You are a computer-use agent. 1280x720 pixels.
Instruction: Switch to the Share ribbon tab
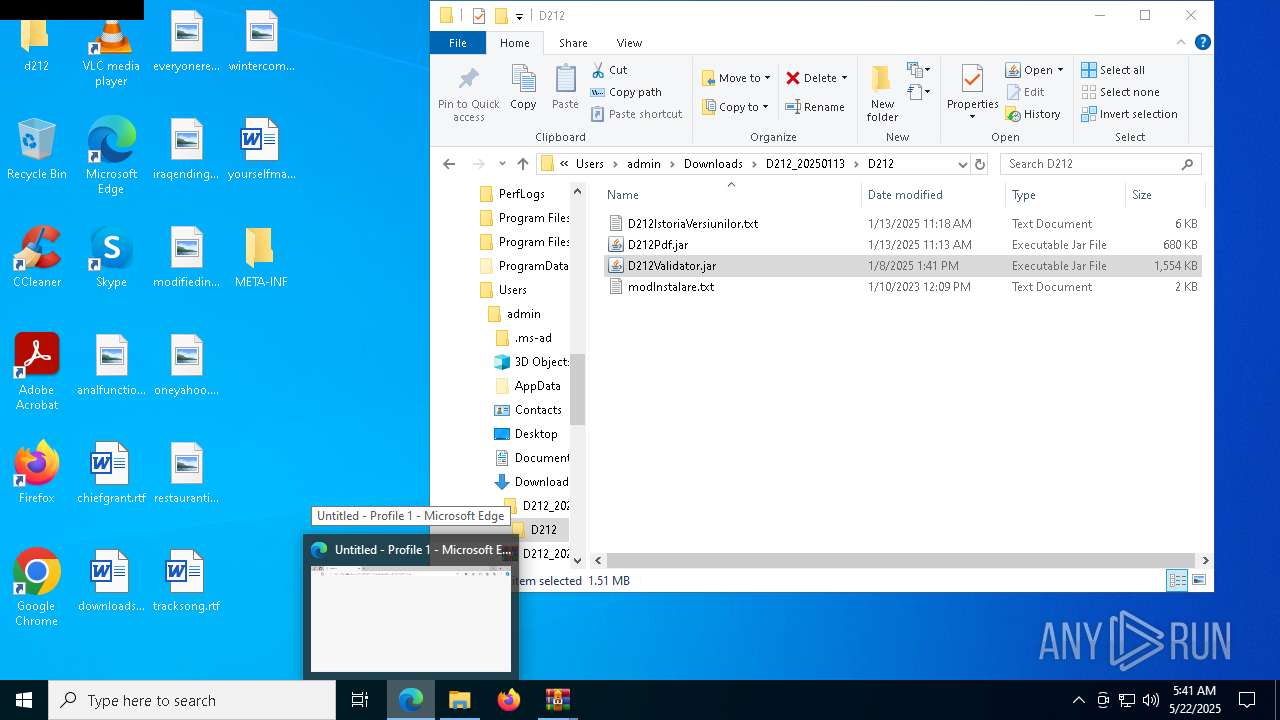(x=573, y=43)
